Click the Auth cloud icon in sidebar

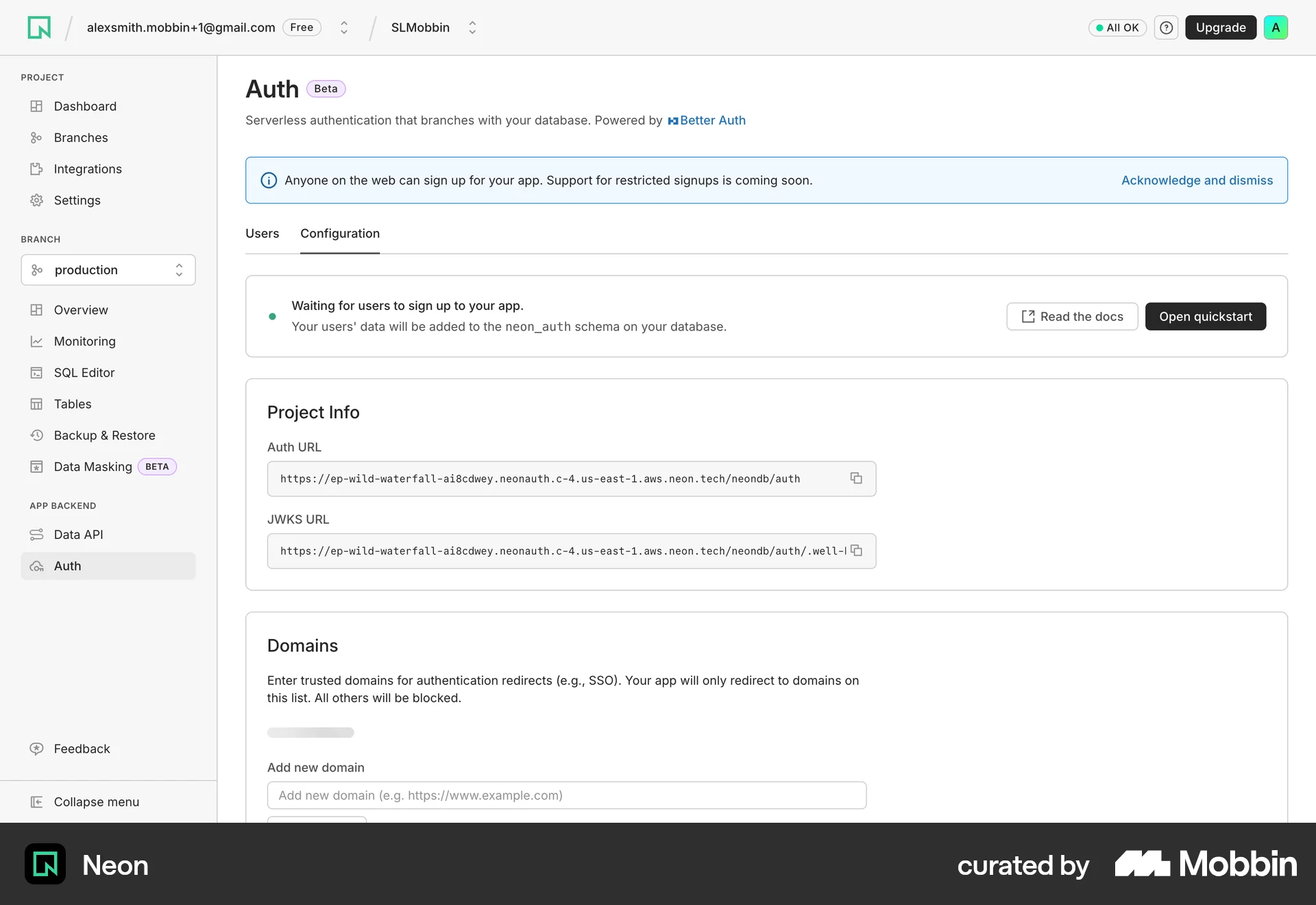tap(36, 566)
